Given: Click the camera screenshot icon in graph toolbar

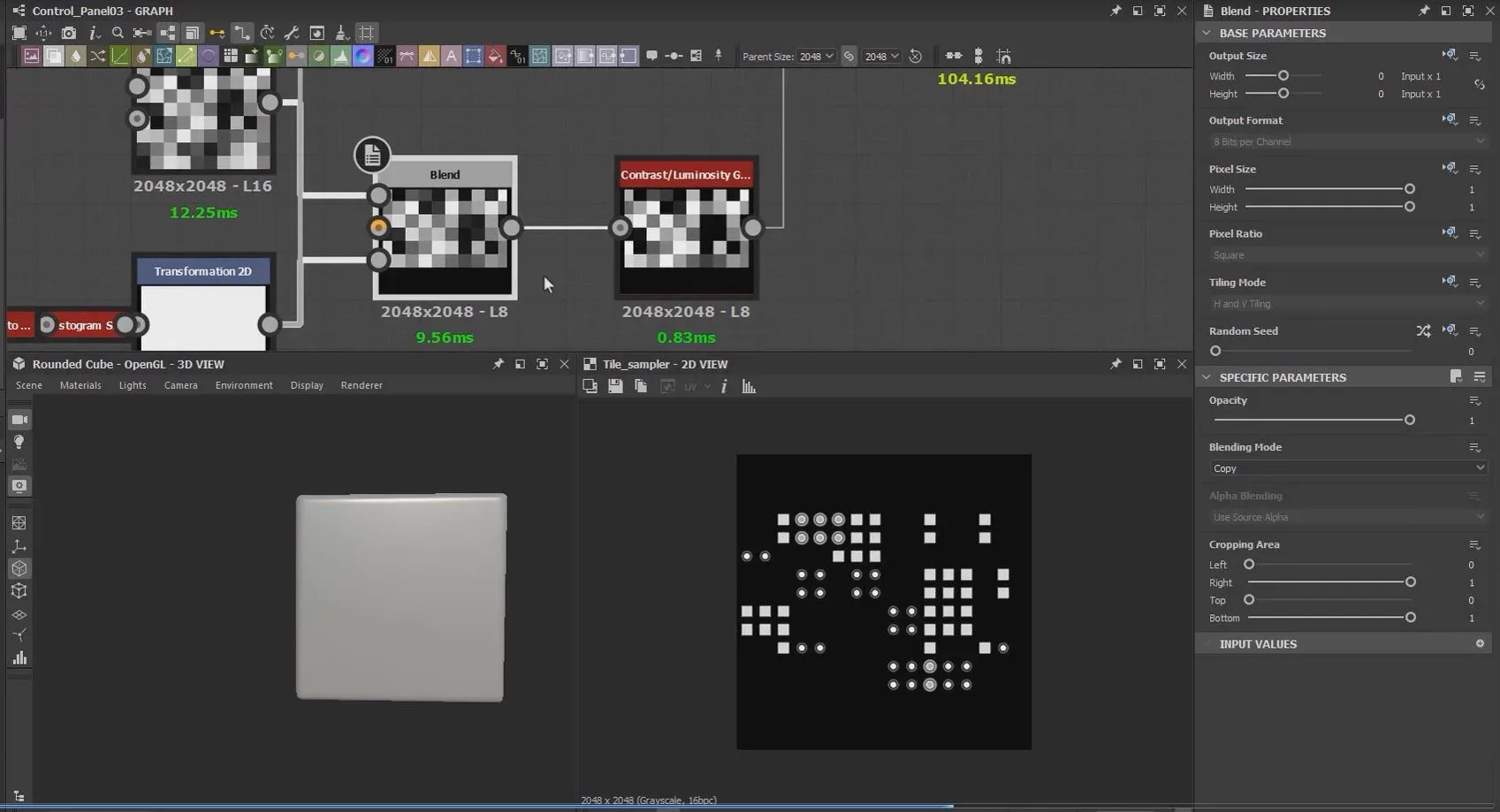Looking at the screenshot, I should point(68,33).
